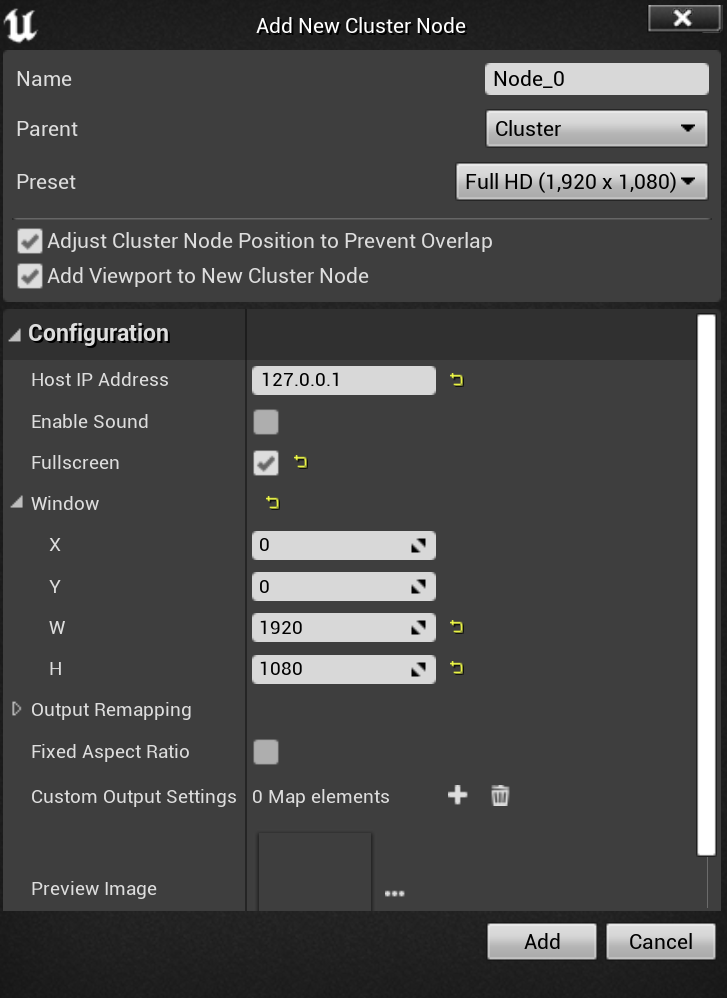The width and height of the screenshot is (727, 998).
Task: Collapse the Configuration section
Action: click(x=14, y=335)
